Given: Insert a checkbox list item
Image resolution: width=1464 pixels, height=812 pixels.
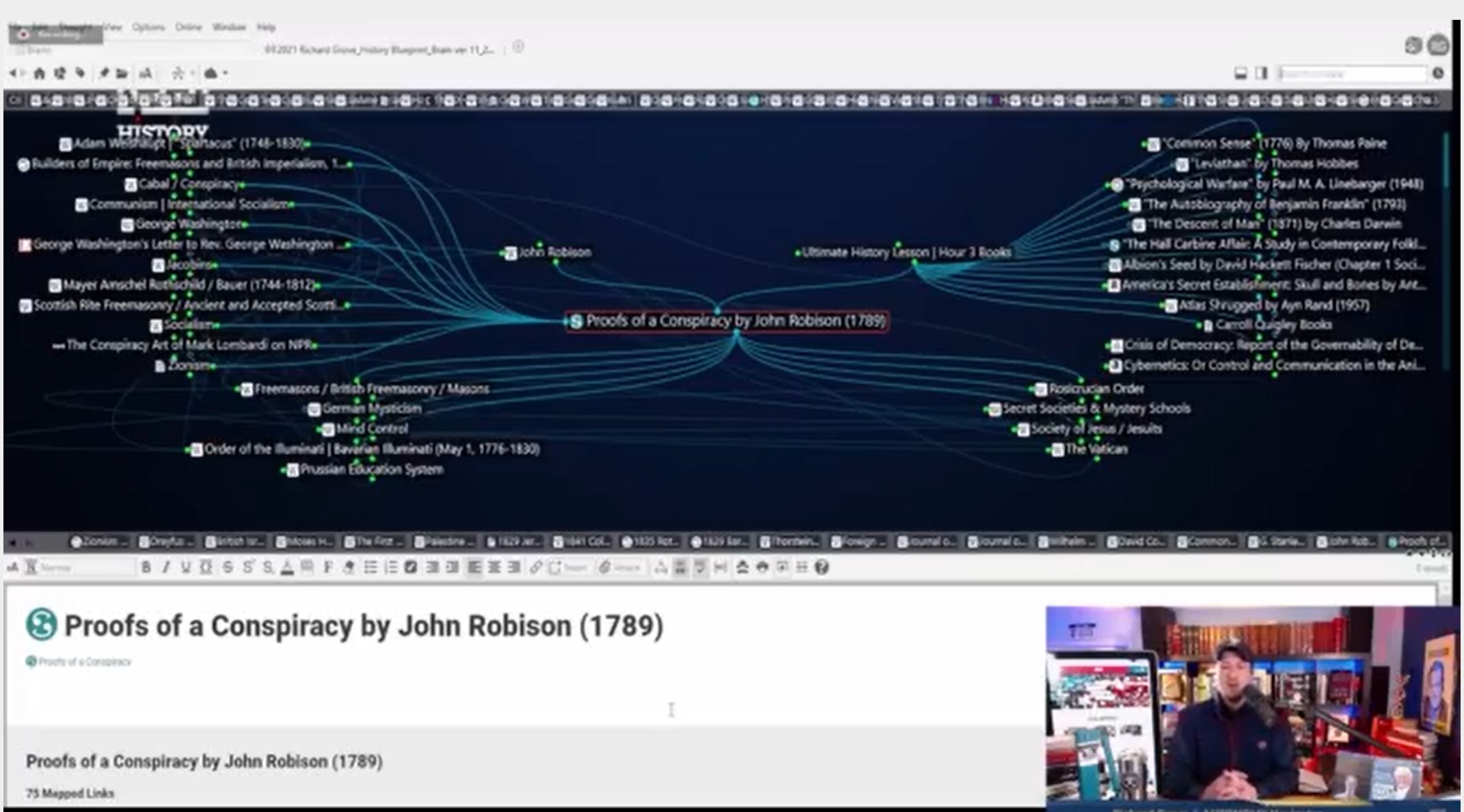Looking at the screenshot, I should (x=411, y=567).
